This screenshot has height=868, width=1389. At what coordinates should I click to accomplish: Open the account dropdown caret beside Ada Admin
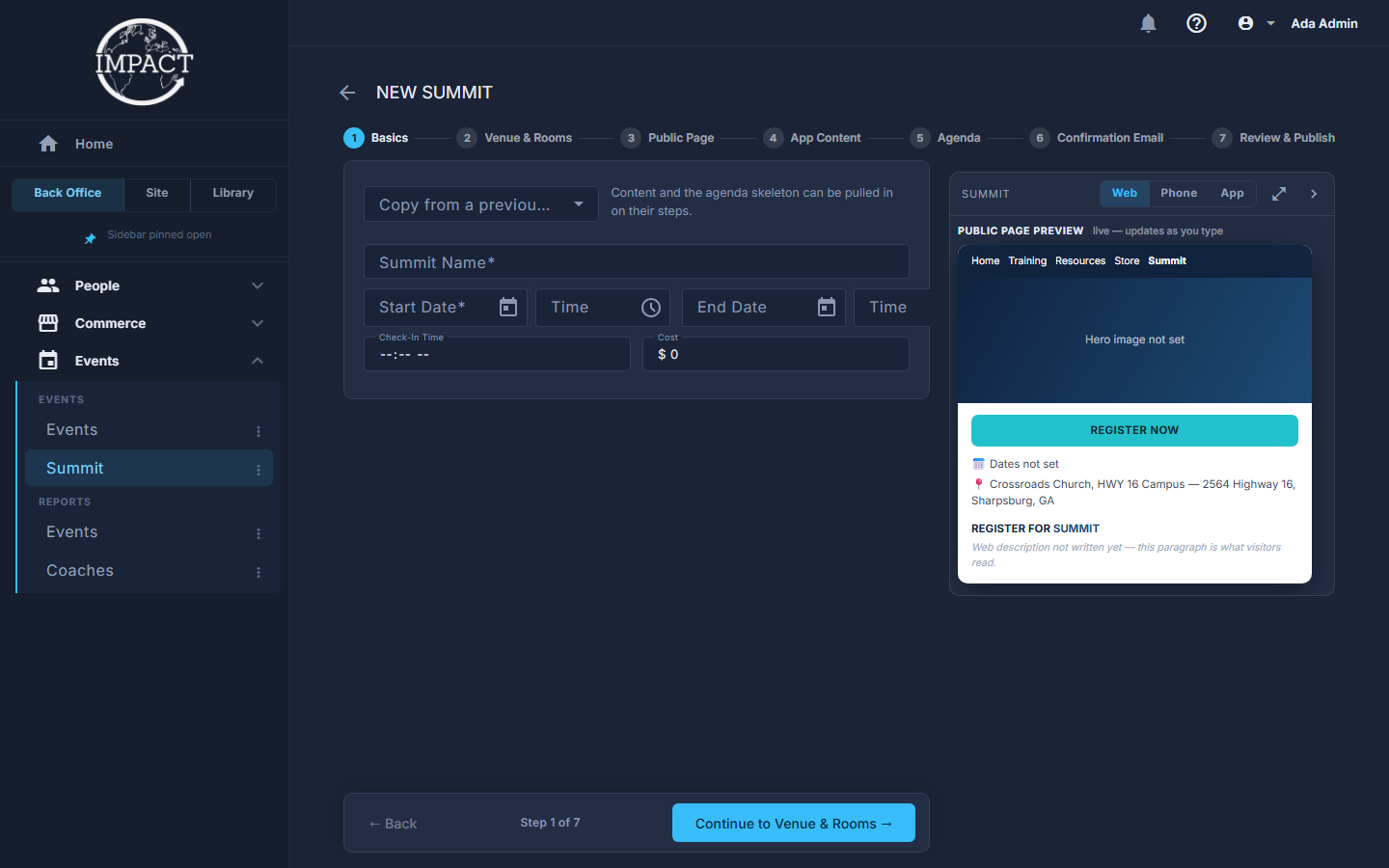1270,23
